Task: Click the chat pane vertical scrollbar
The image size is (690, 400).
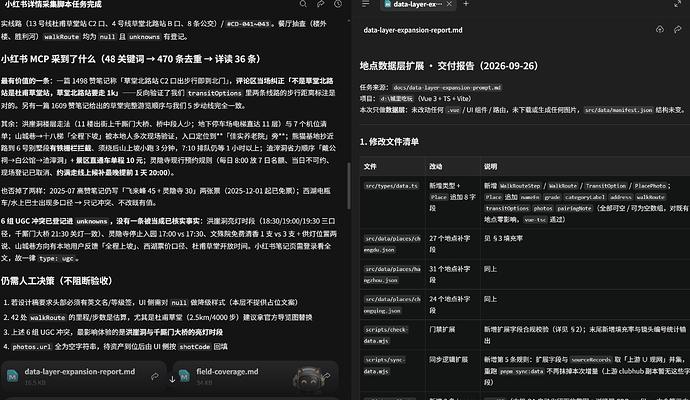Action: click(349, 186)
